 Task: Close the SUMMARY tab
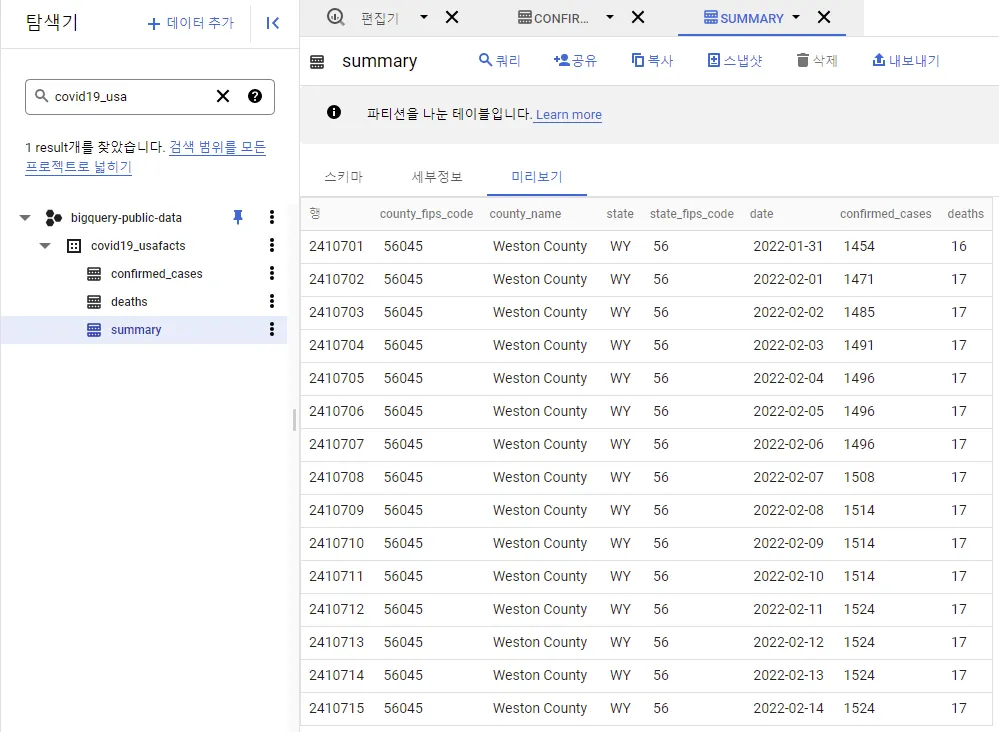pyautogui.click(x=824, y=17)
